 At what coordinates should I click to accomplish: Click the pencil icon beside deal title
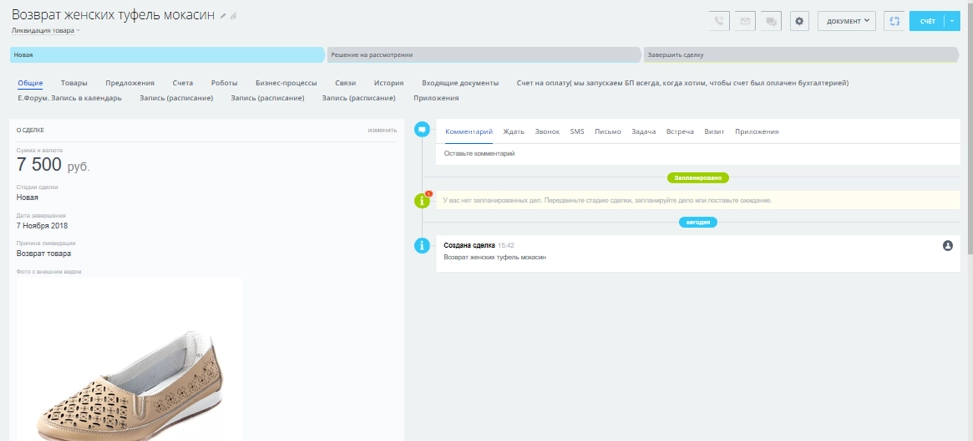pos(223,17)
